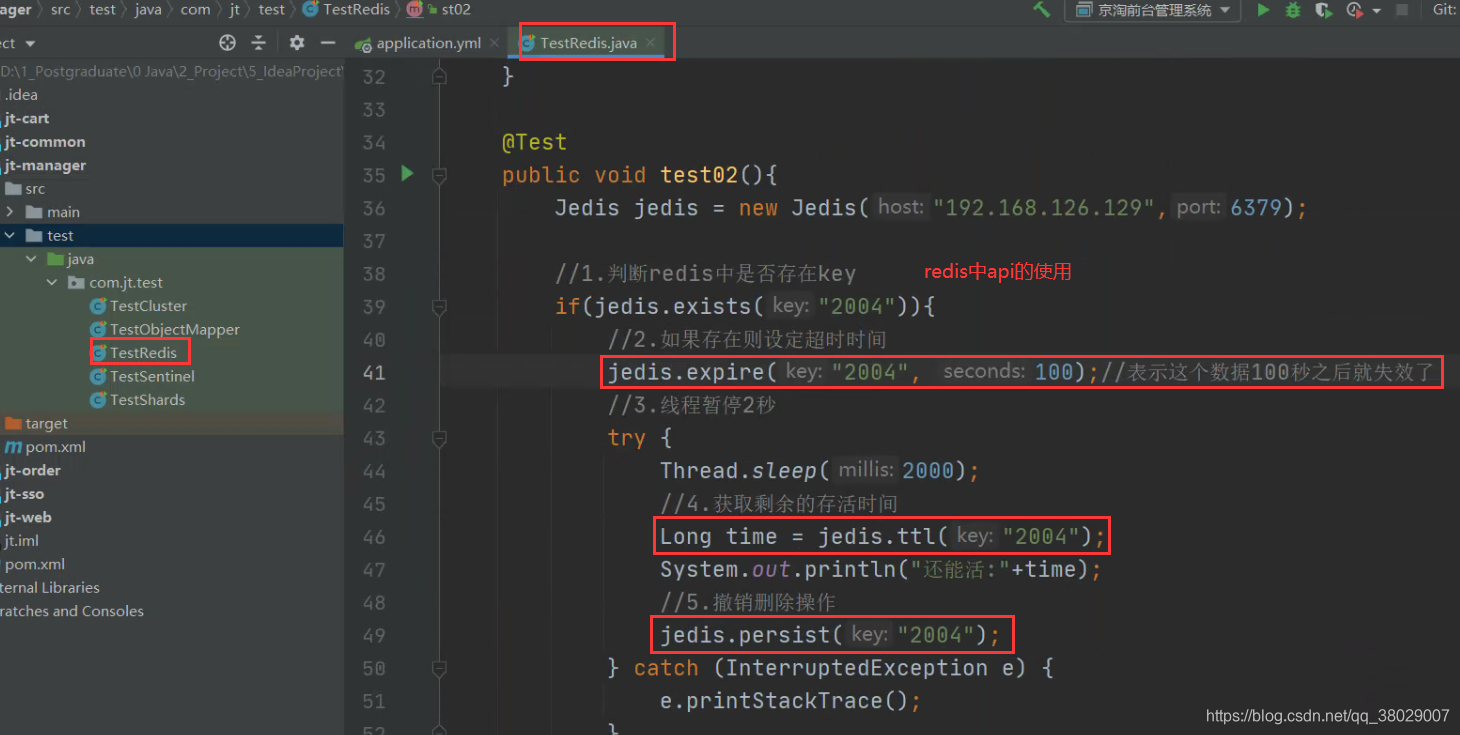Click the Profiler run icon
The image size is (1460, 735).
coord(1354,10)
